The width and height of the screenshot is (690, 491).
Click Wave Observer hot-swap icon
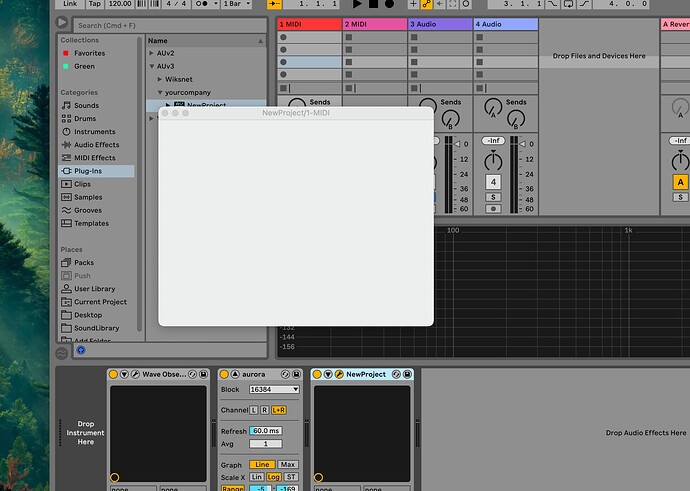(x=192, y=374)
